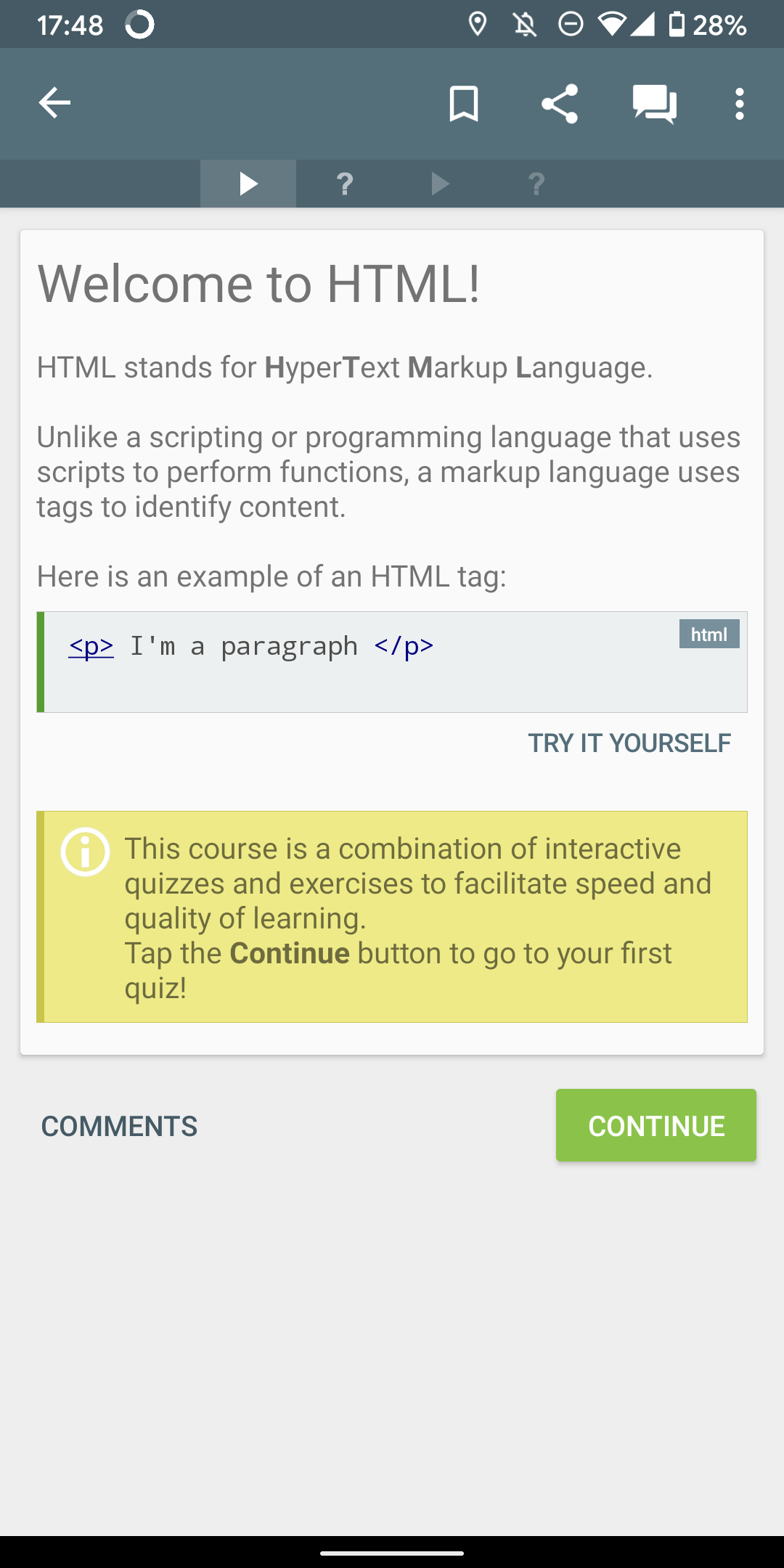Tap the back arrow icon
Screen dimensions: 784x1568
(54, 103)
